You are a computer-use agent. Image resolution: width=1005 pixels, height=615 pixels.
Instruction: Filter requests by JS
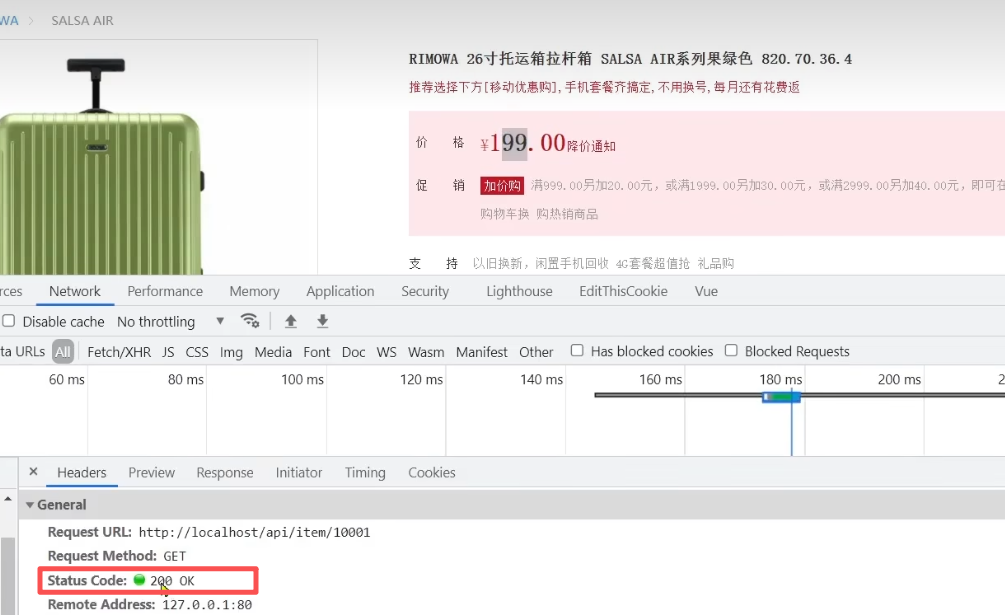[x=169, y=352]
